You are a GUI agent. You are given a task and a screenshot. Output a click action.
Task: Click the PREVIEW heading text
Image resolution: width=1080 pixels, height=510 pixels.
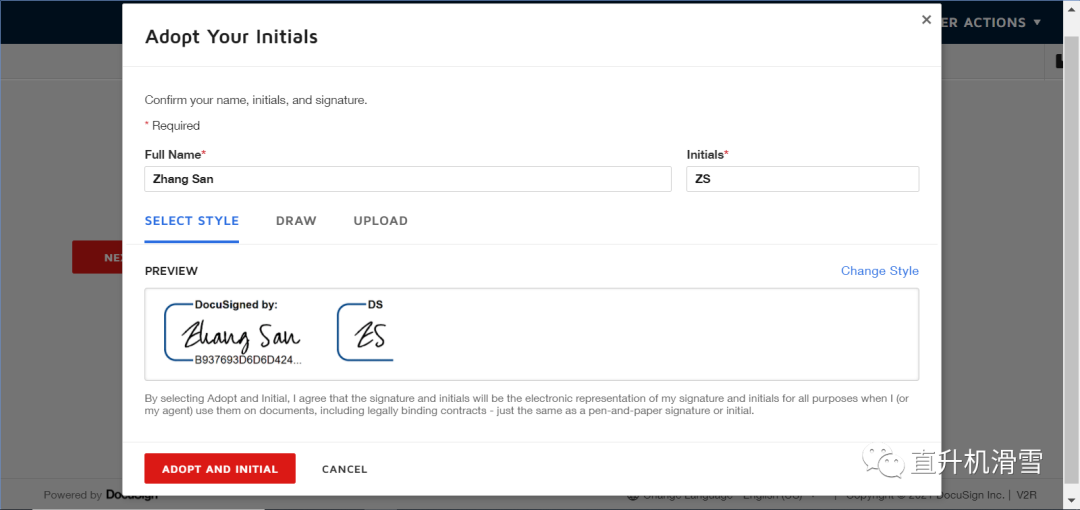(x=171, y=271)
